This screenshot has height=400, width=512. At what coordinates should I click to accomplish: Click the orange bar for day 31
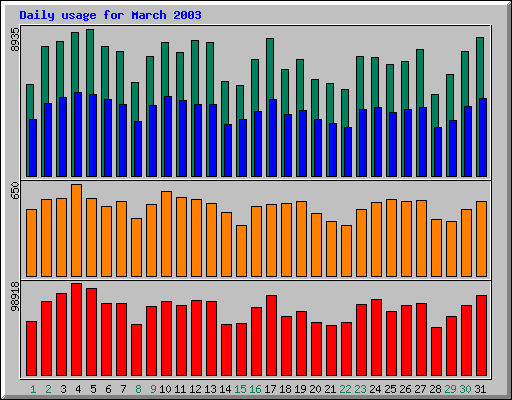[x=482, y=239]
